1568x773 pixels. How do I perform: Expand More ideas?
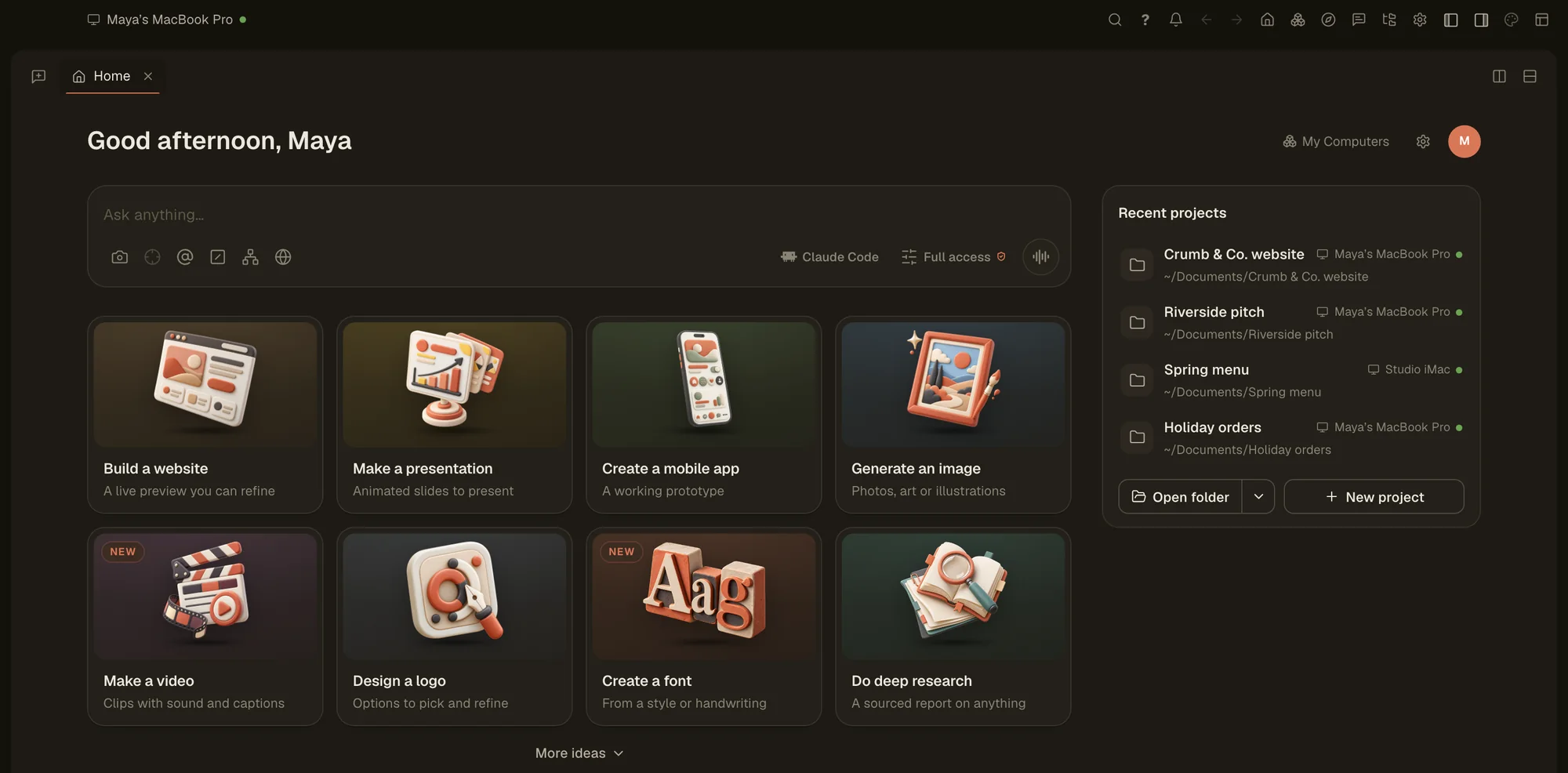click(579, 753)
